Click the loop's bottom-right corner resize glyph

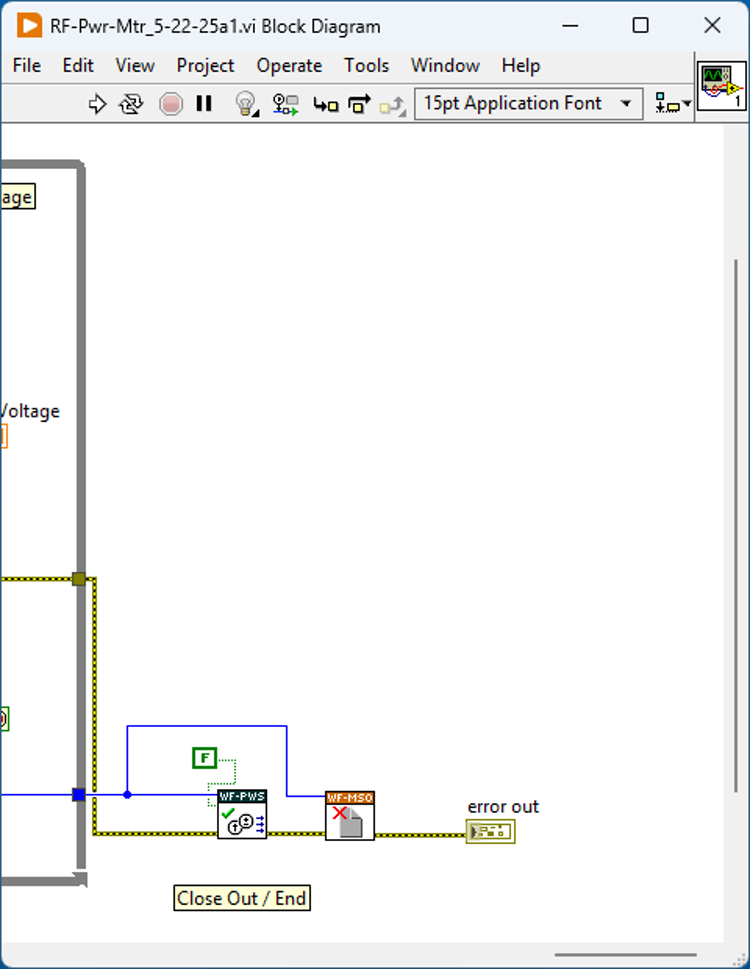pos(80,878)
